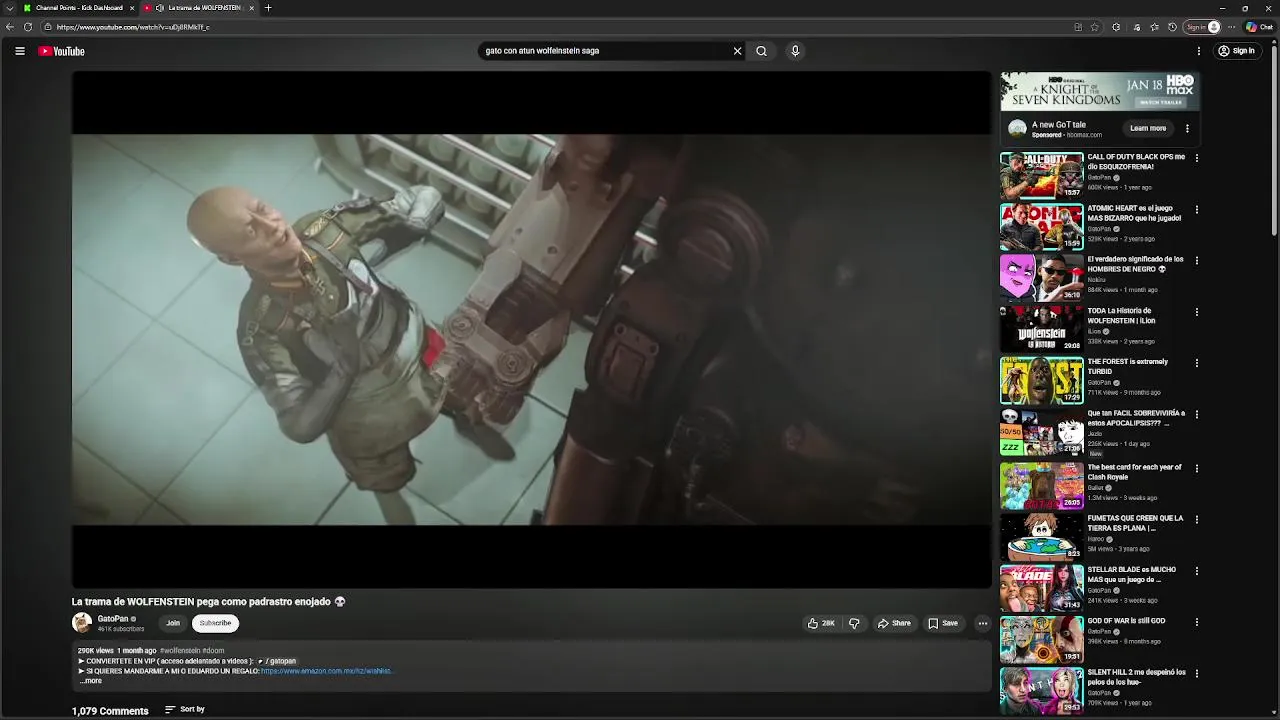Open TODA La Historia de WOLFENSTEIN thumbnail

point(1042,329)
